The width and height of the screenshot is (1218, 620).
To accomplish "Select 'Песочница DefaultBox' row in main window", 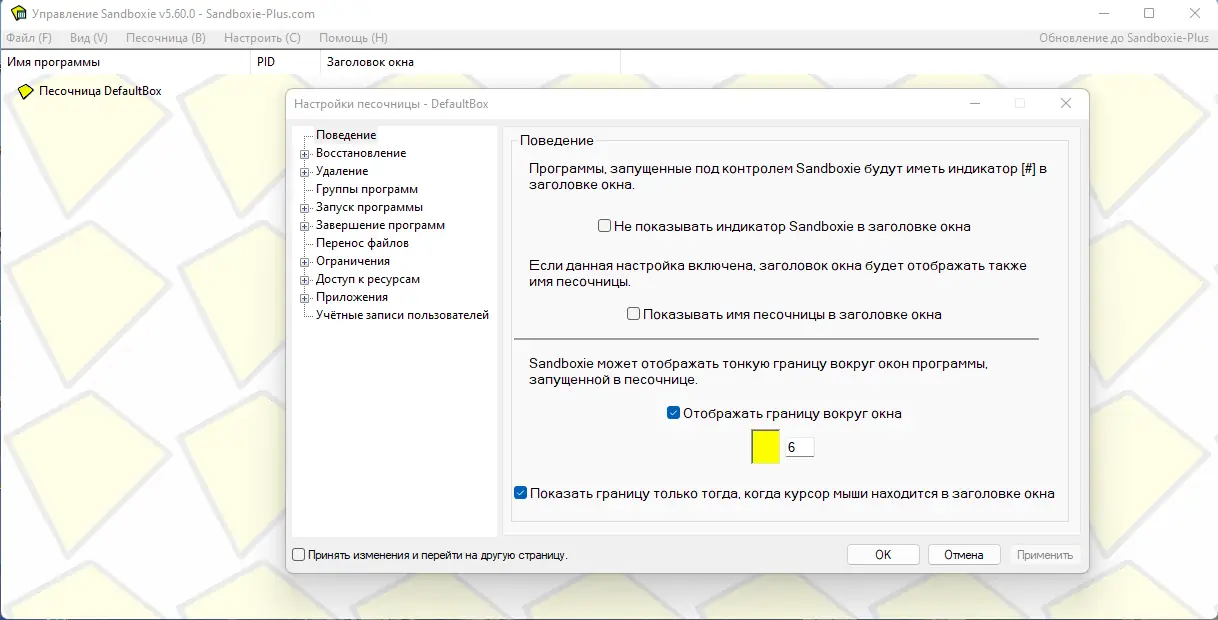I will coord(100,91).
